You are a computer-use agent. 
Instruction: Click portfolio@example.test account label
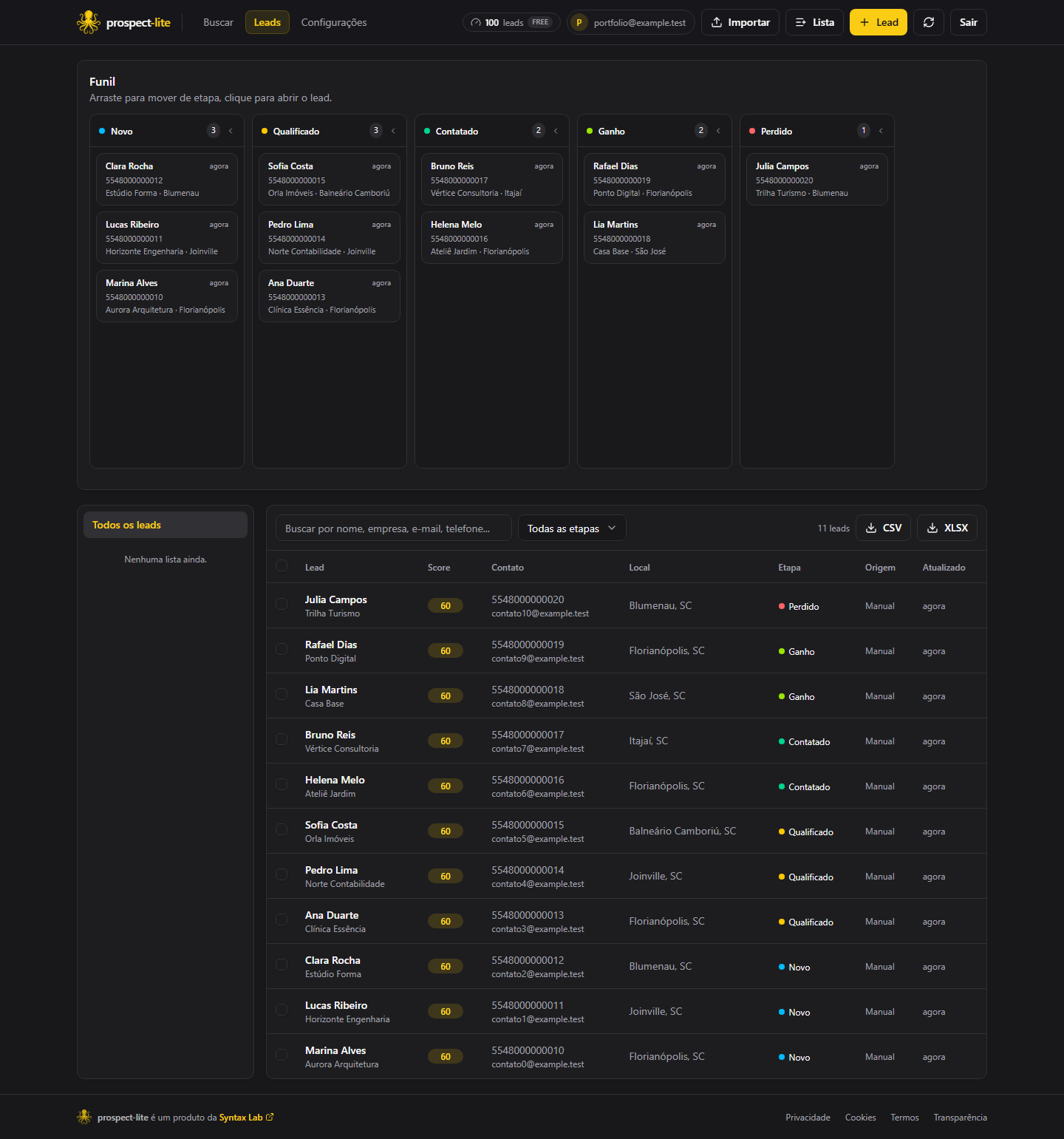(x=640, y=22)
